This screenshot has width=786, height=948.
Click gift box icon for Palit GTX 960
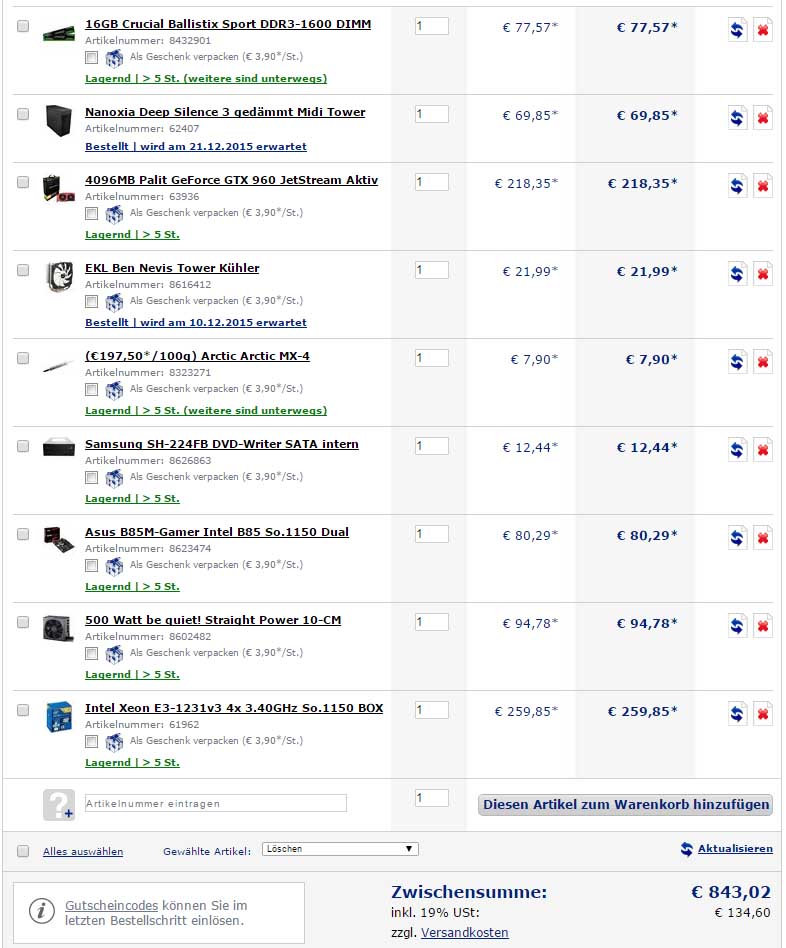click(x=114, y=214)
